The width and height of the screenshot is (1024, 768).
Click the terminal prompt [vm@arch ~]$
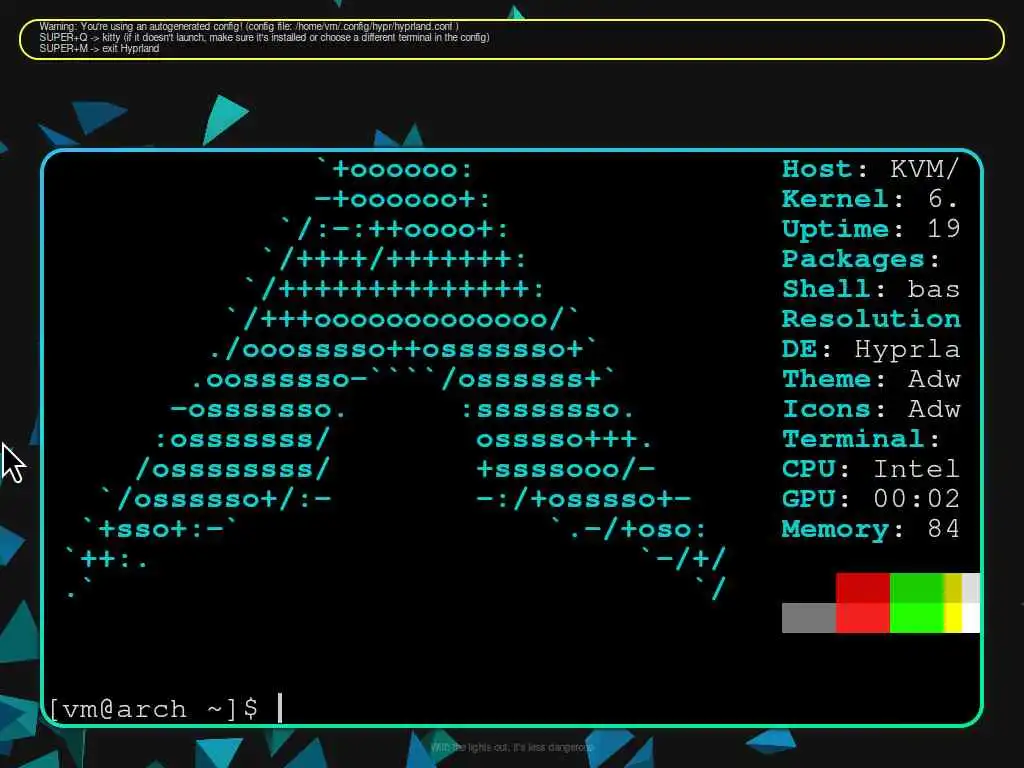[x=153, y=709]
